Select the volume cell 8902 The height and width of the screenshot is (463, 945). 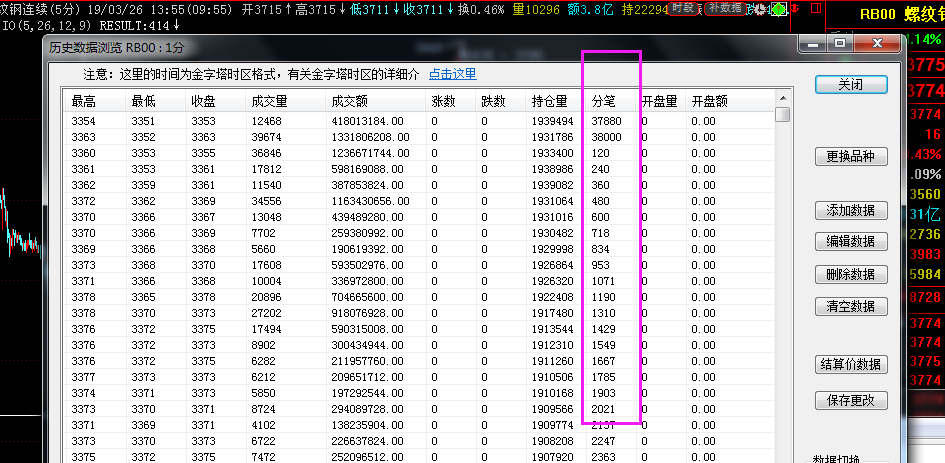coord(263,345)
